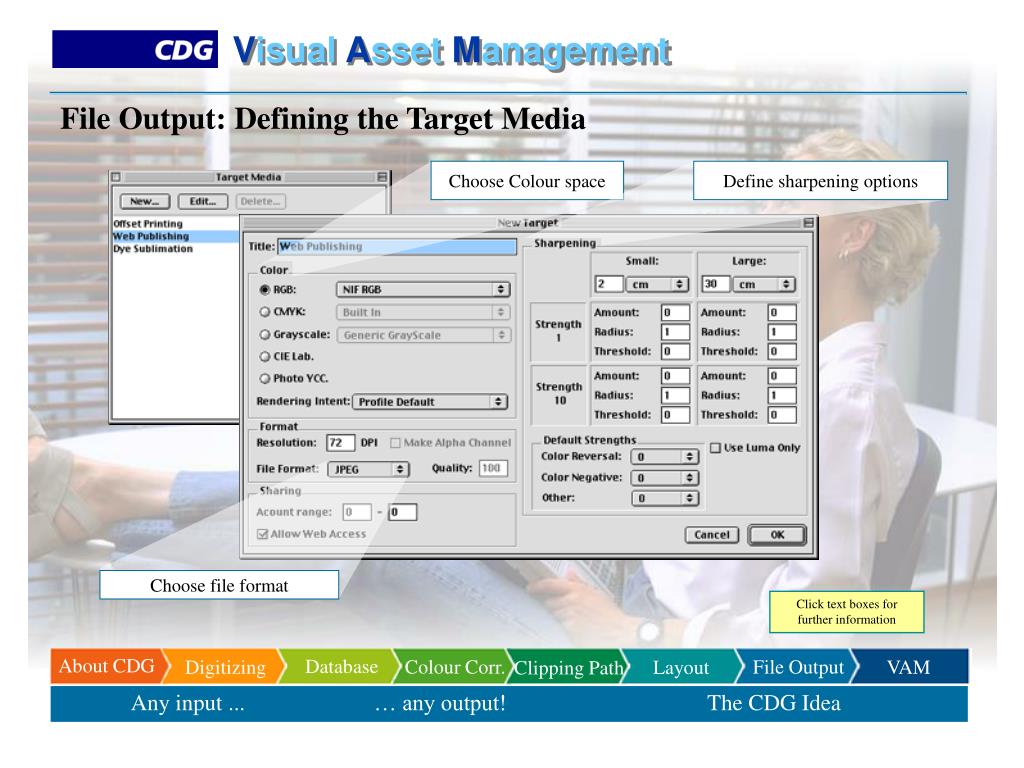Screen dimensions: 1024x768
Task: Click the Cancel button
Action: tap(712, 535)
